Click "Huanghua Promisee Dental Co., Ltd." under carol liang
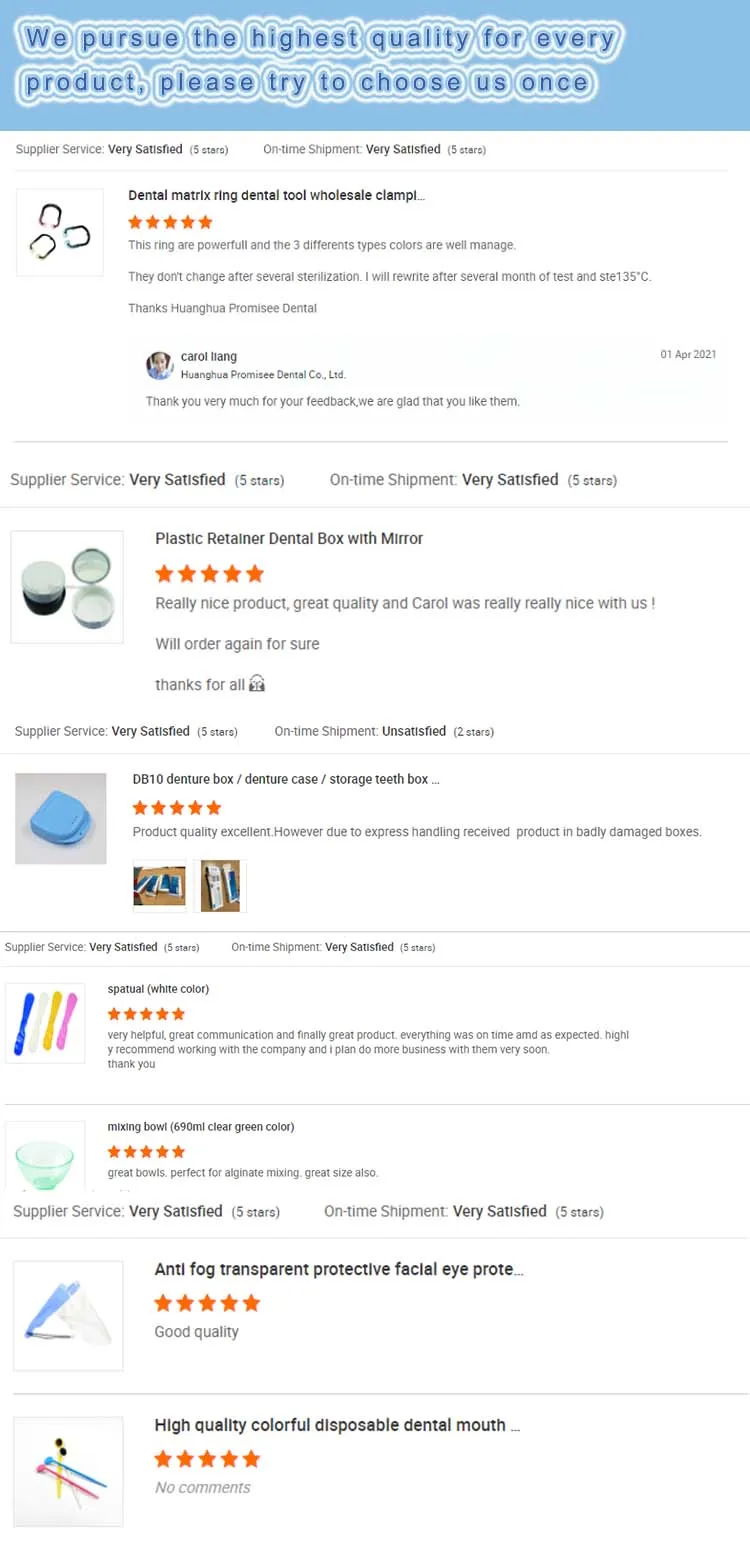The image size is (750, 1543). tap(263, 375)
